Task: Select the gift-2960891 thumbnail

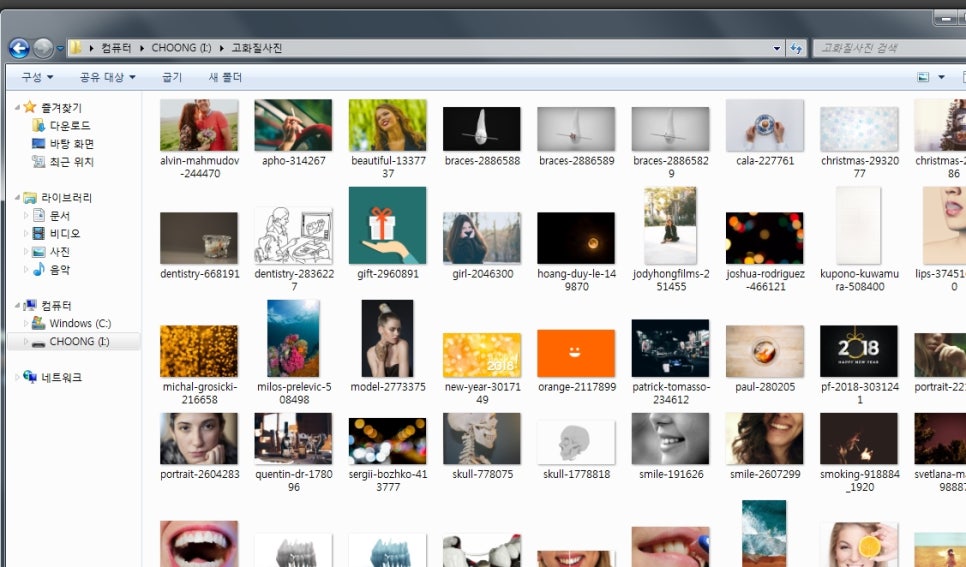Action: [388, 226]
